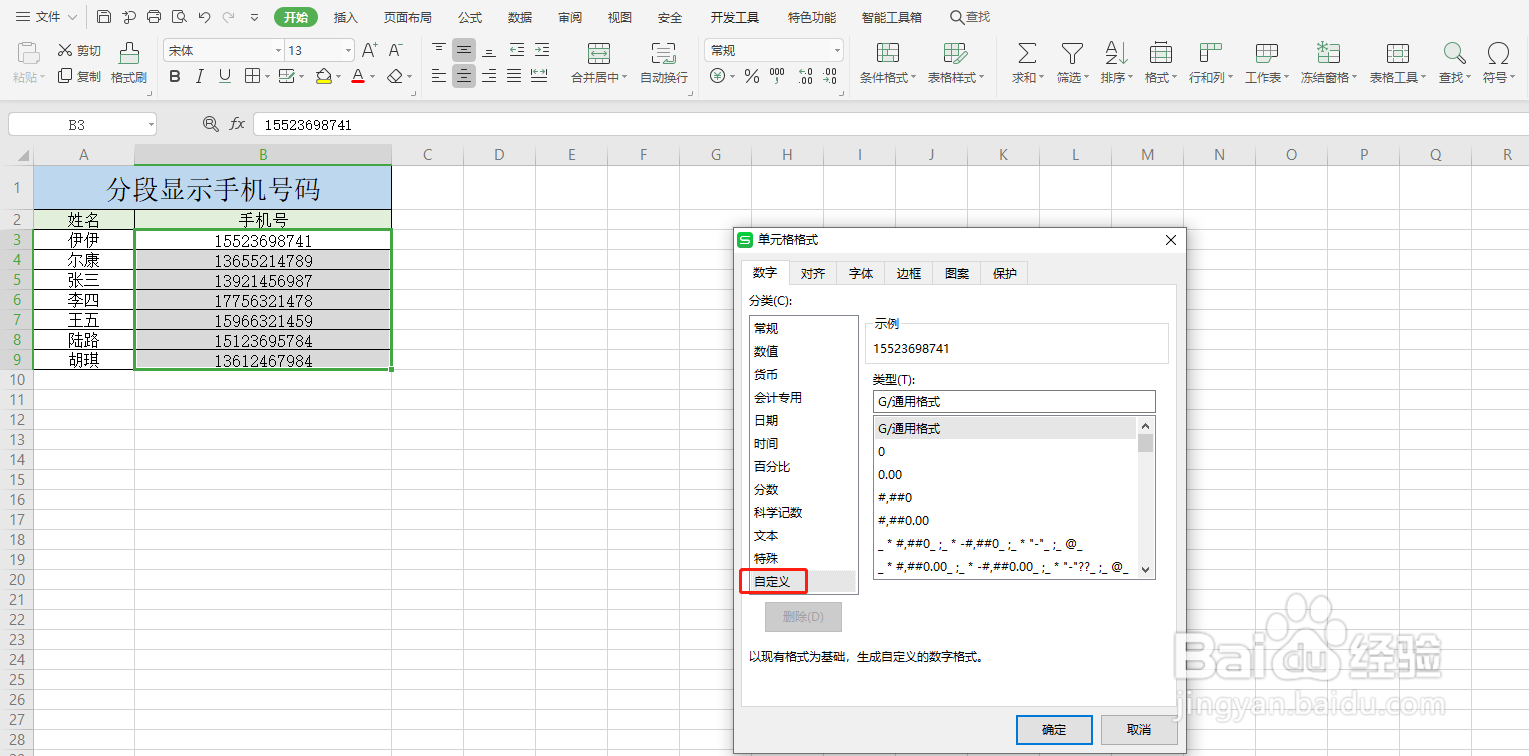1529x756 pixels.
Task: Click the Conditional Formatting (条件格式) icon
Action: point(887,53)
